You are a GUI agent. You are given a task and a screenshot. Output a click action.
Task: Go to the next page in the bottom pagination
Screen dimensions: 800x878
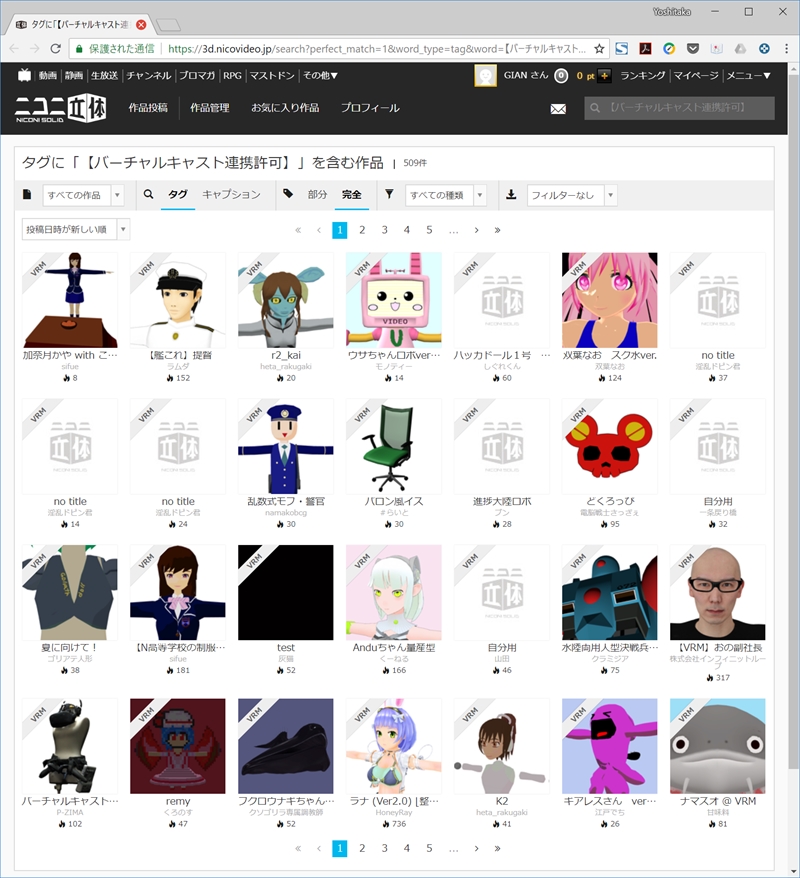(476, 848)
